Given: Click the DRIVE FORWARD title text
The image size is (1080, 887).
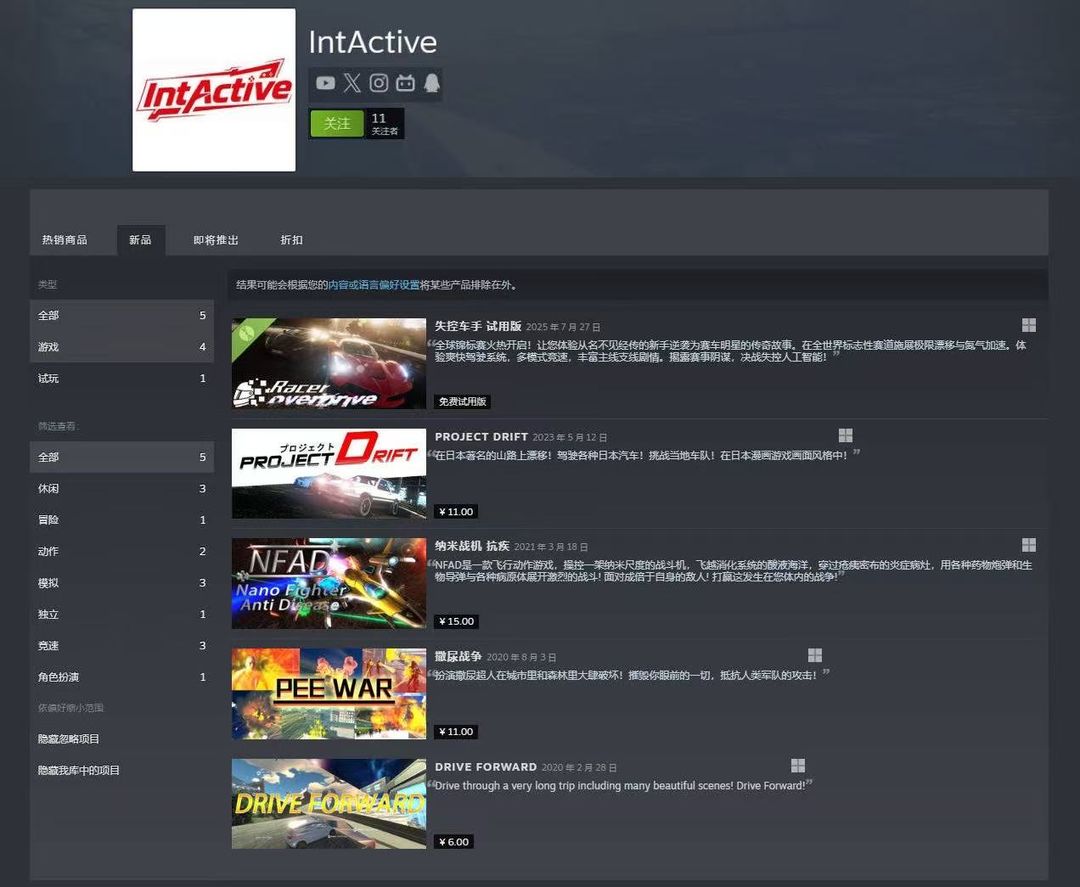Looking at the screenshot, I should 486,767.
